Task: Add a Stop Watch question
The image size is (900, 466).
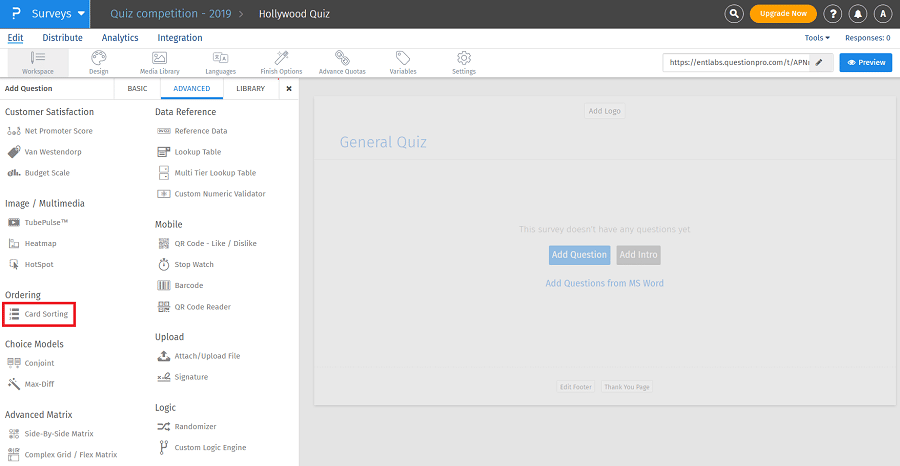Action: (x=185, y=265)
